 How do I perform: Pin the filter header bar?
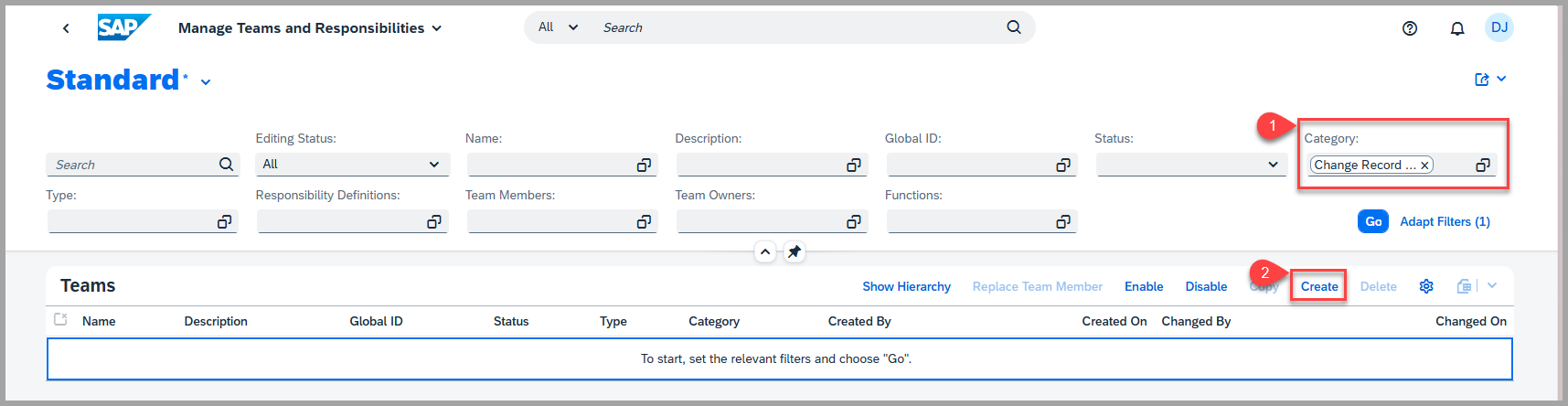click(795, 251)
